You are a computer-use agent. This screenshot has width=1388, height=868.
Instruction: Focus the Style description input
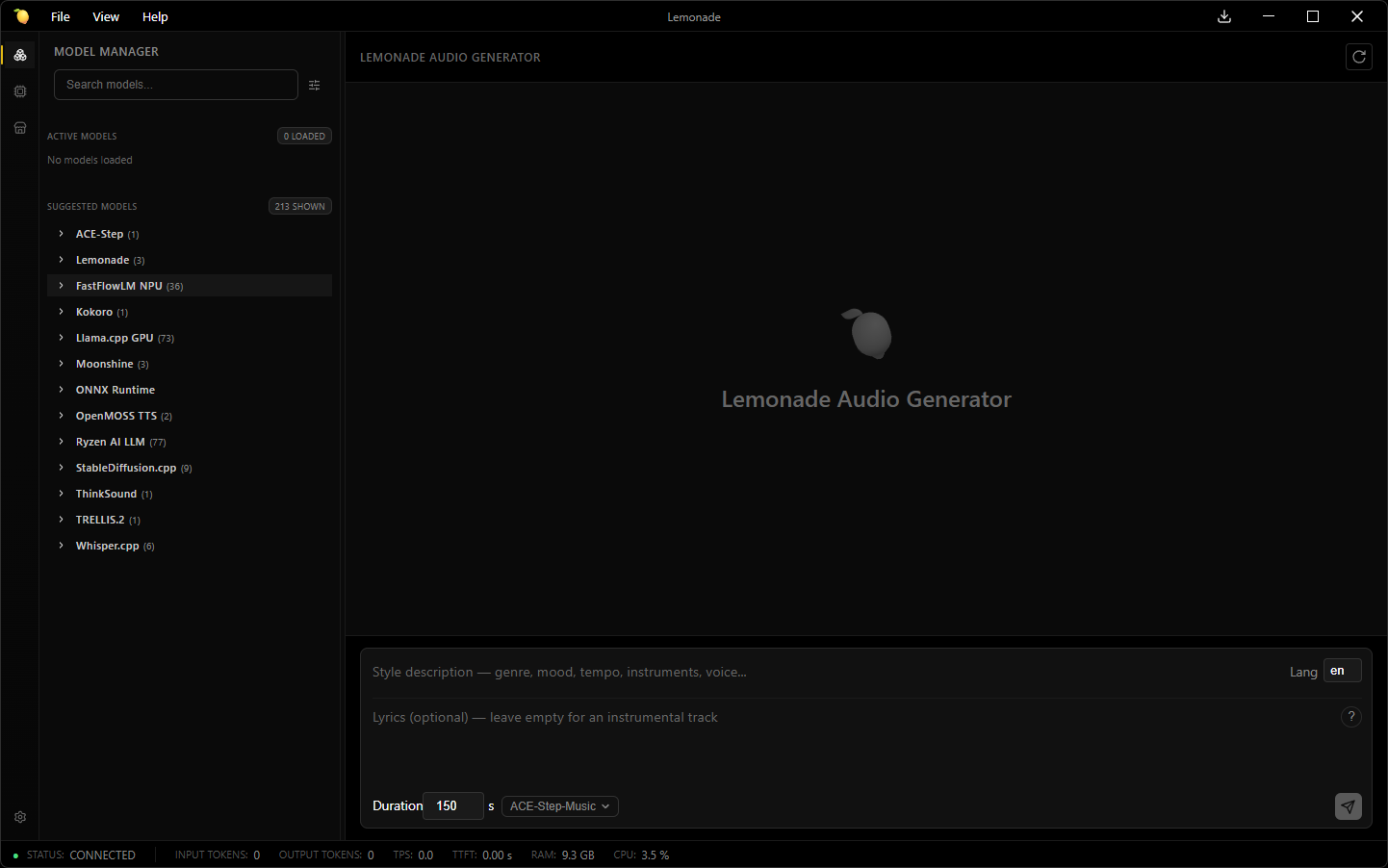point(825,672)
